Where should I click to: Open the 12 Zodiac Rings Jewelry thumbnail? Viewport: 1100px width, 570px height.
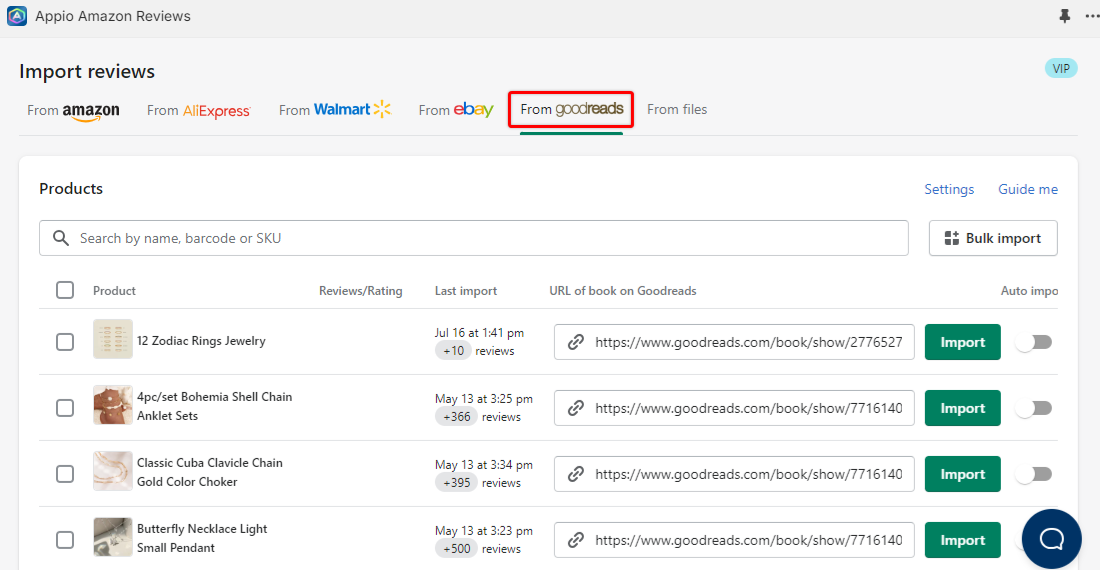[113, 339]
